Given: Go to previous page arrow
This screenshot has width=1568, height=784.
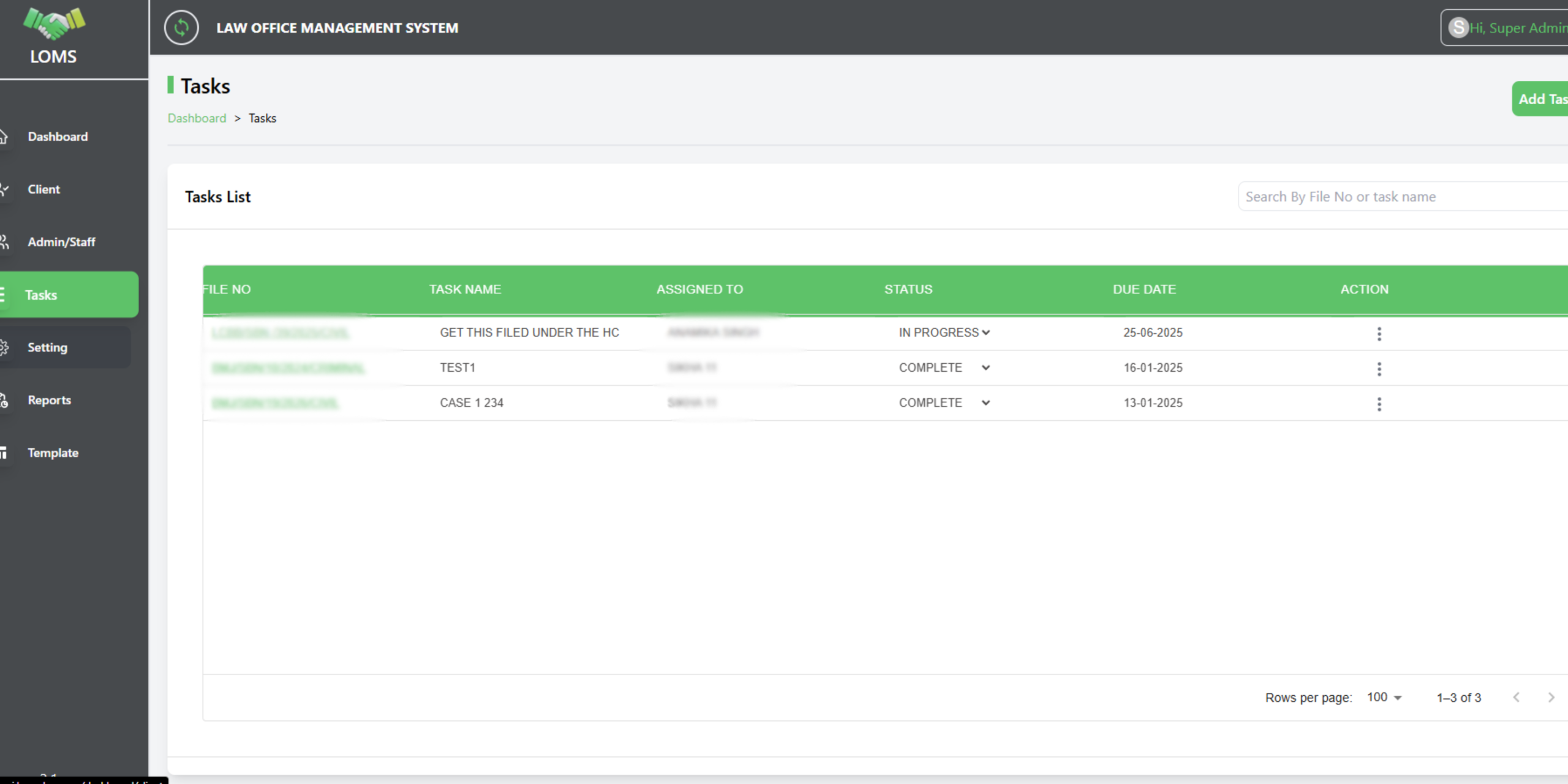Looking at the screenshot, I should [x=1516, y=697].
